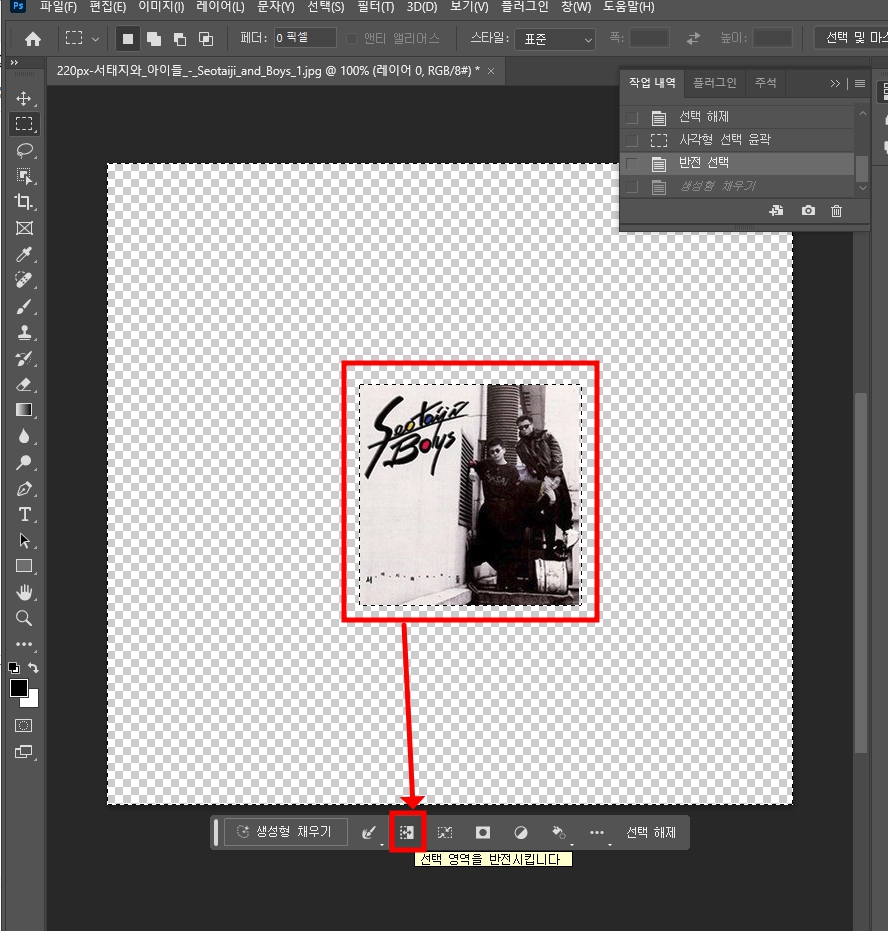
Task: Open the Edit Toolbar three-dots menu
Action: (24, 644)
